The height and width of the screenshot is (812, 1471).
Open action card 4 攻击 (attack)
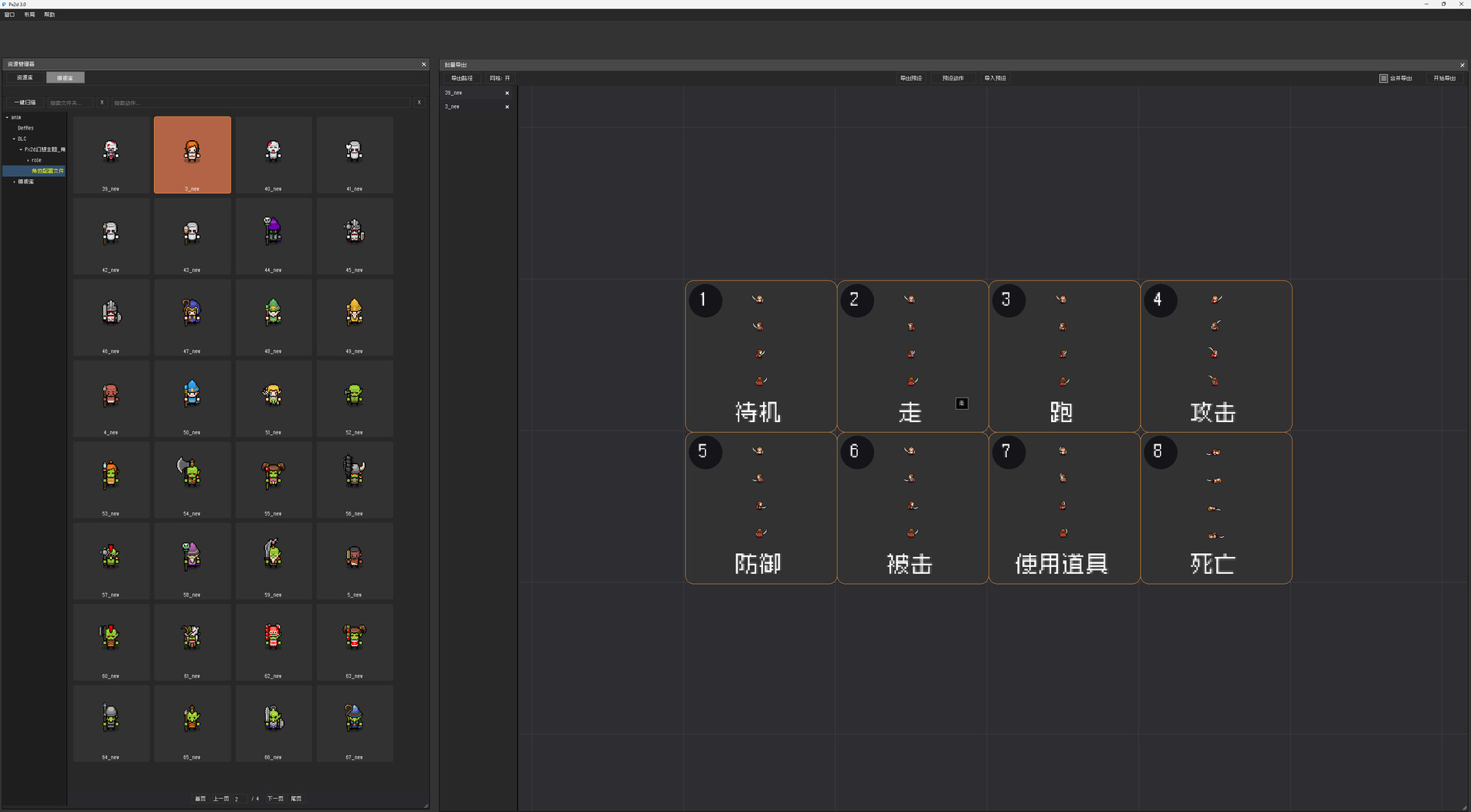coord(1216,356)
